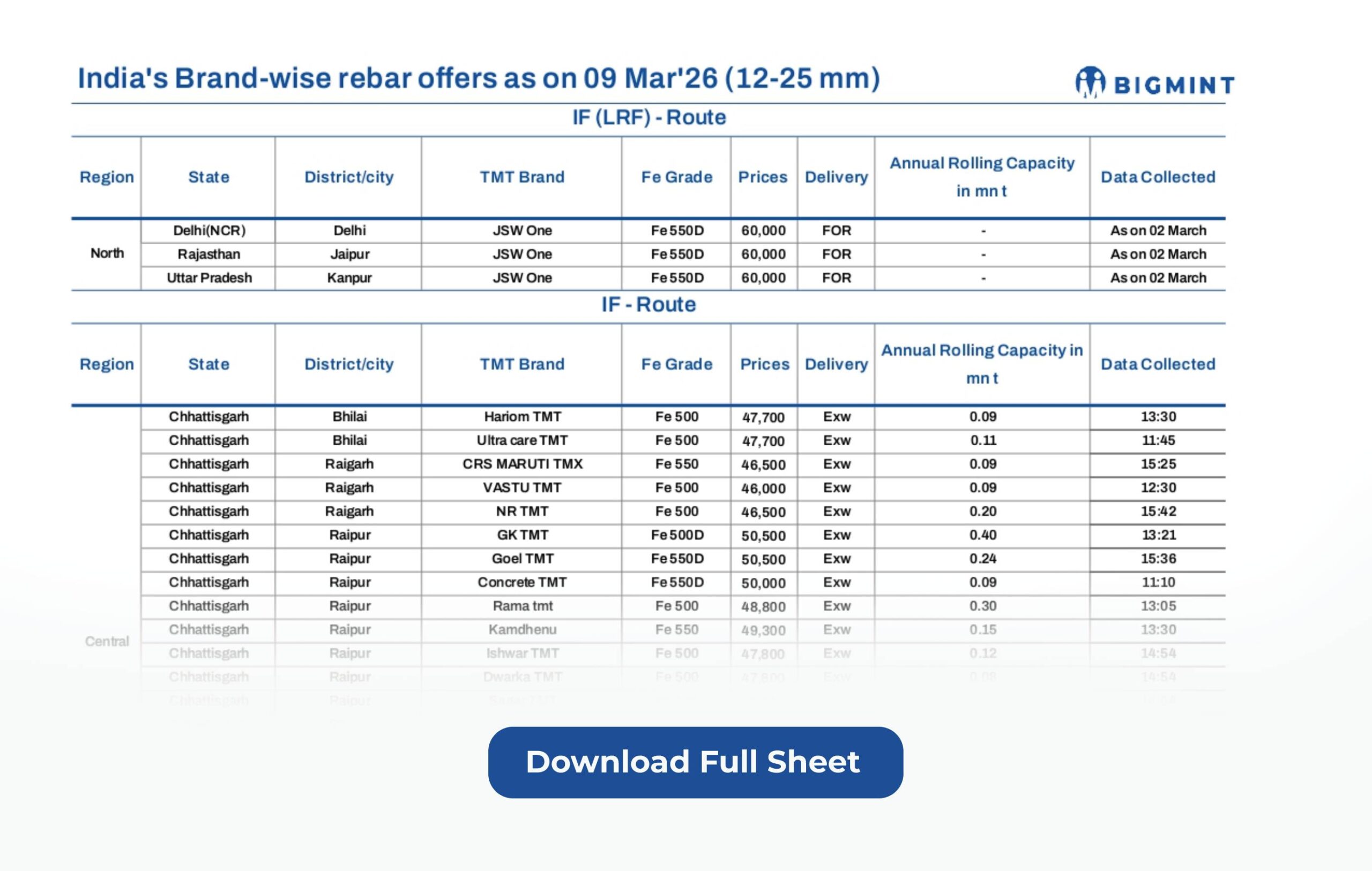Image resolution: width=1372 pixels, height=871 pixels.
Task: Click the India's Brand-wise rebar offers title
Action: click(x=479, y=78)
